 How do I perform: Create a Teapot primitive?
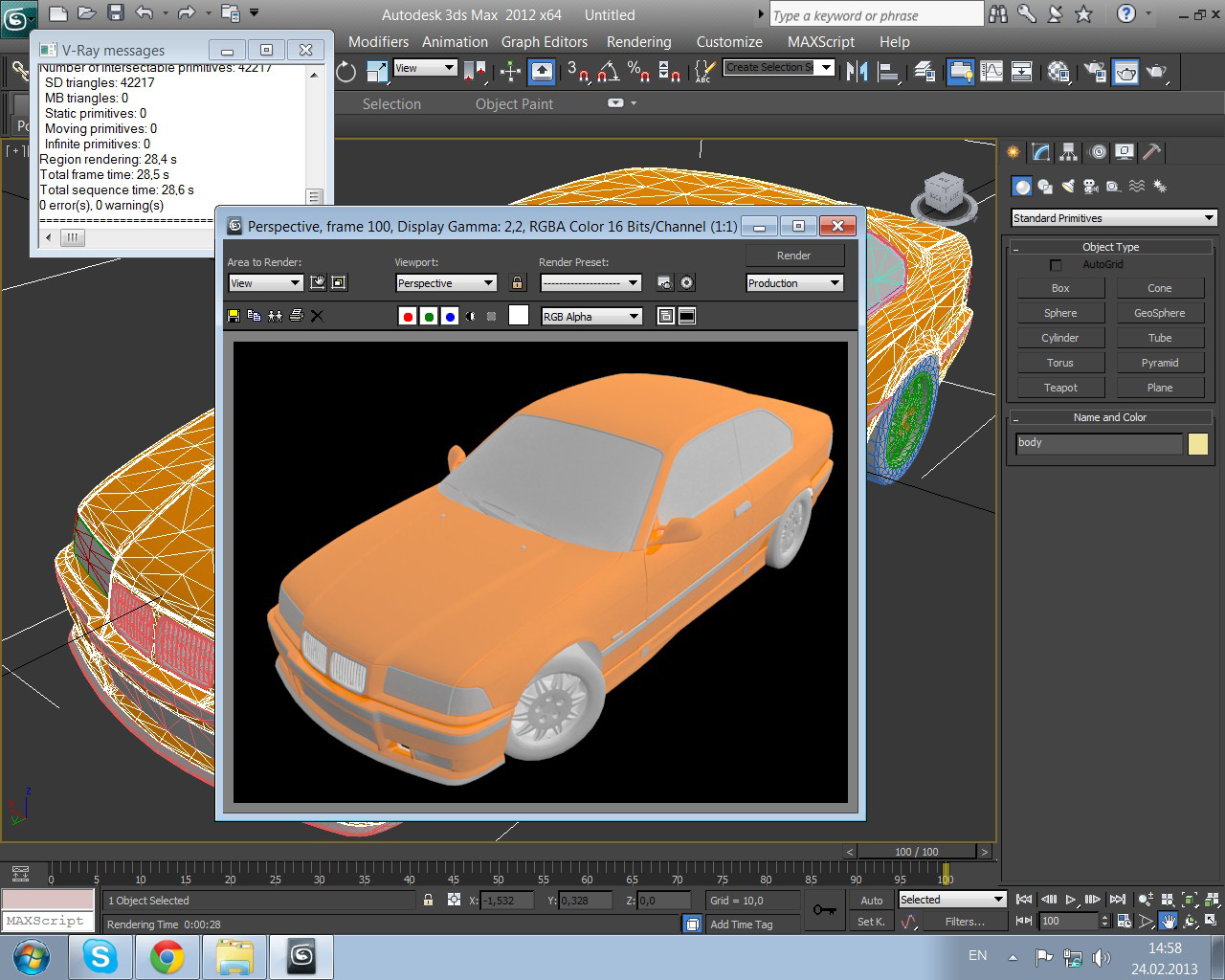[1060, 388]
